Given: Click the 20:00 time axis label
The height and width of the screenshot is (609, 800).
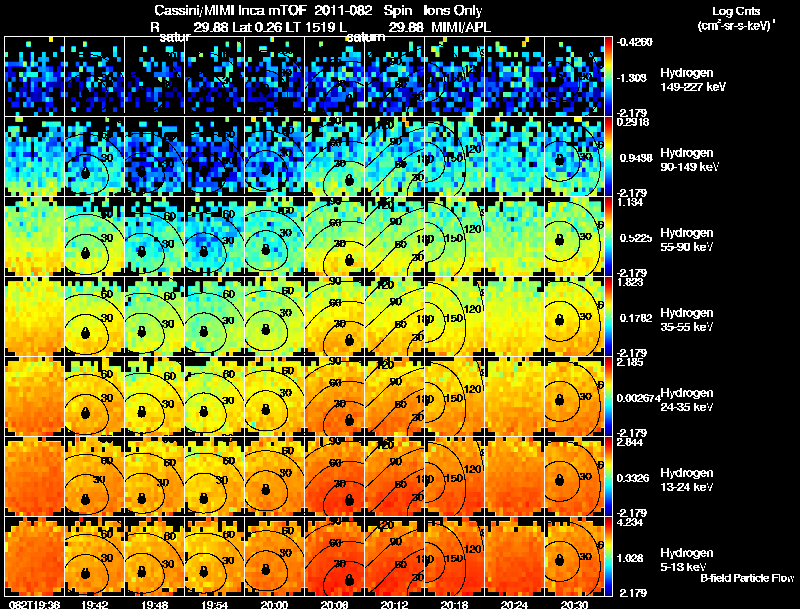Looking at the screenshot, I should (274, 604).
